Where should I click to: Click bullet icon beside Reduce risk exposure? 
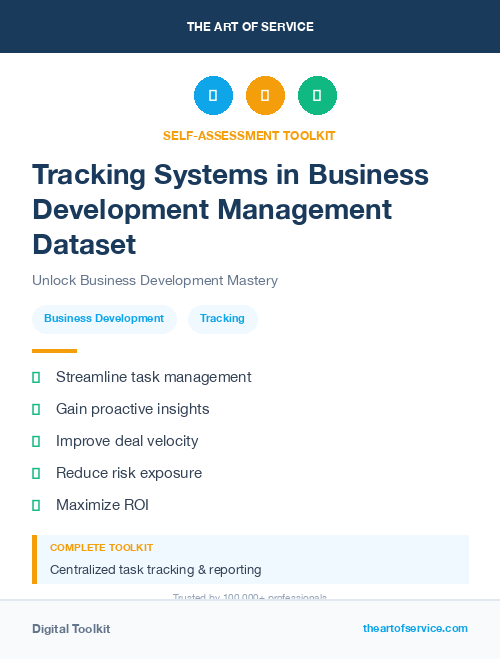[36, 473]
